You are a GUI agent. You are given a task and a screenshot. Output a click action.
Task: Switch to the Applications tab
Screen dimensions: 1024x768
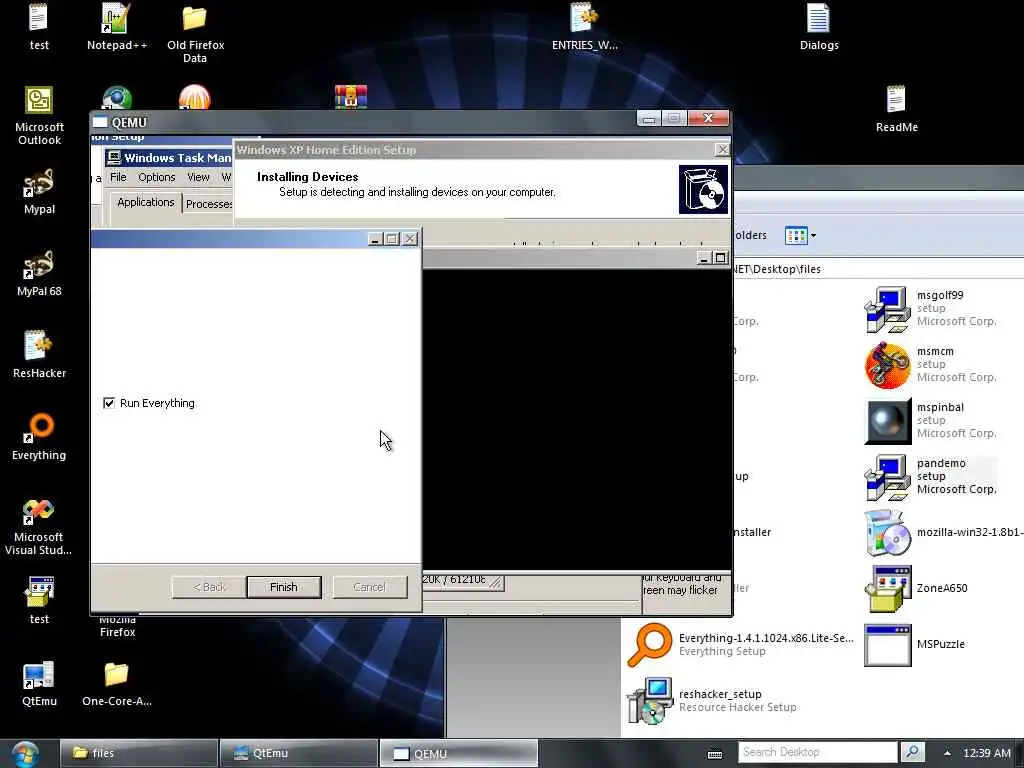click(146, 202)
